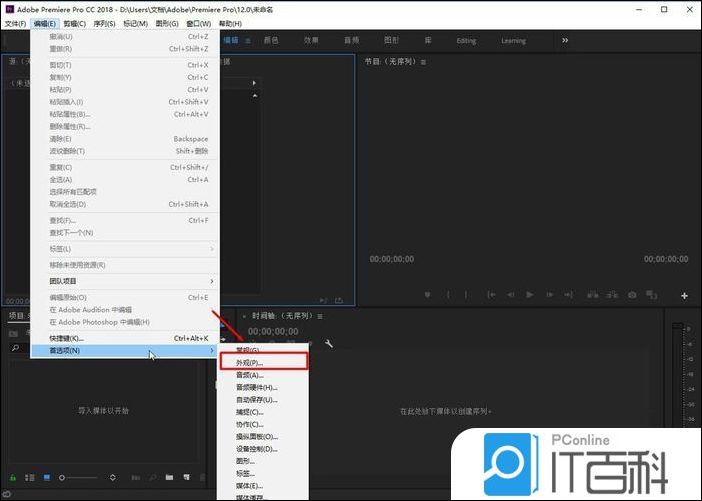Image resolution: width=702 pixels, height=501 pixels.
Task: Toggle the project read-only lock icon
Action: click(x=13, y=478)
